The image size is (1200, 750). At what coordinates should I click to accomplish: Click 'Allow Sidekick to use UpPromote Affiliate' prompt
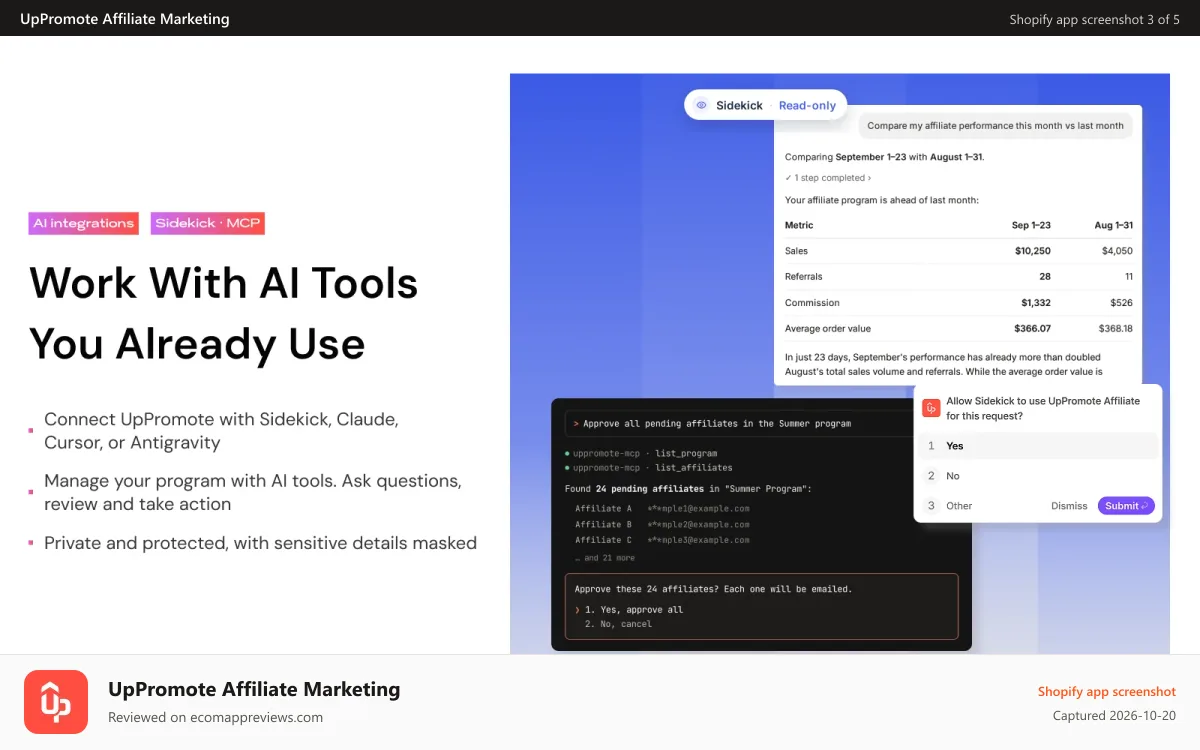1043,408
